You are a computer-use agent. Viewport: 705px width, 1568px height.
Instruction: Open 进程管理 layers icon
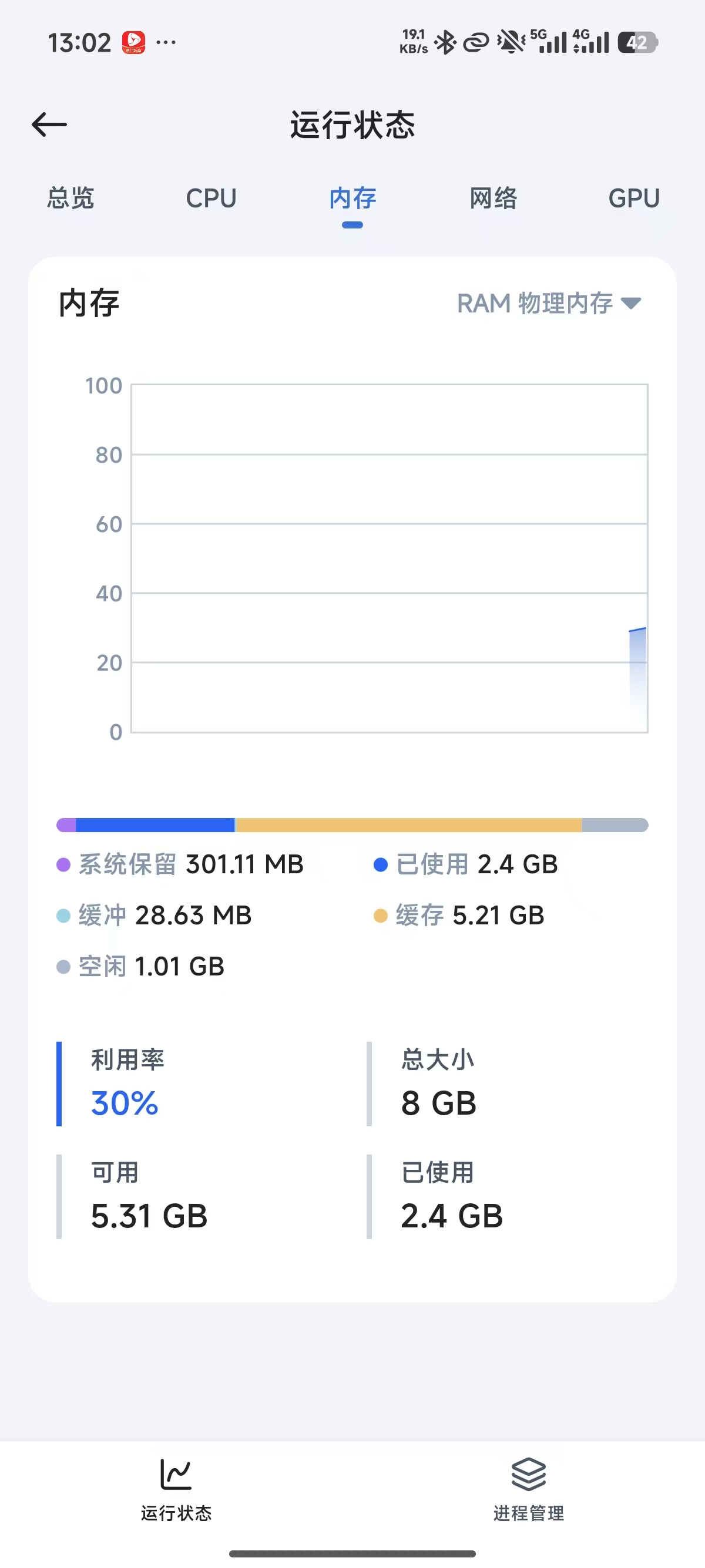[x=528, y=1474]
